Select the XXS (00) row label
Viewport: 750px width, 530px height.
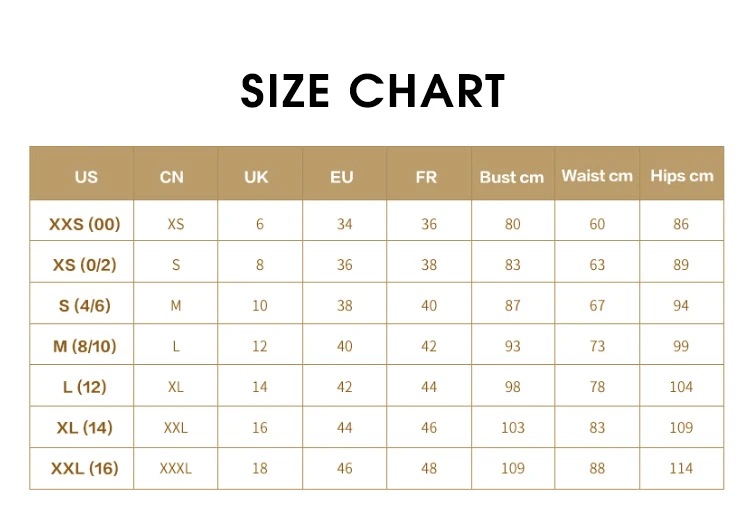pos(85,224)
